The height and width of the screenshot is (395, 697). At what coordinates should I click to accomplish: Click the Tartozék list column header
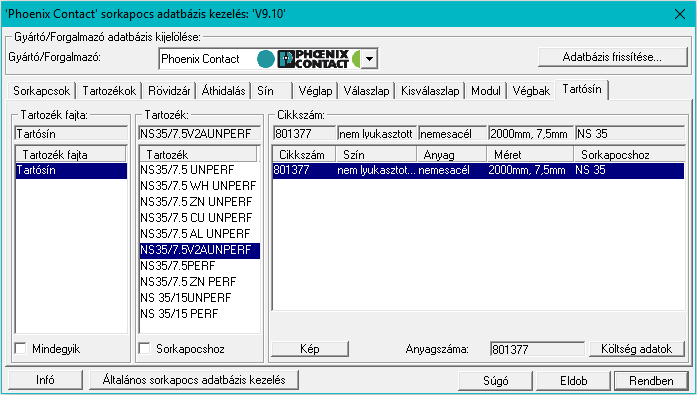tap(198, 155)
